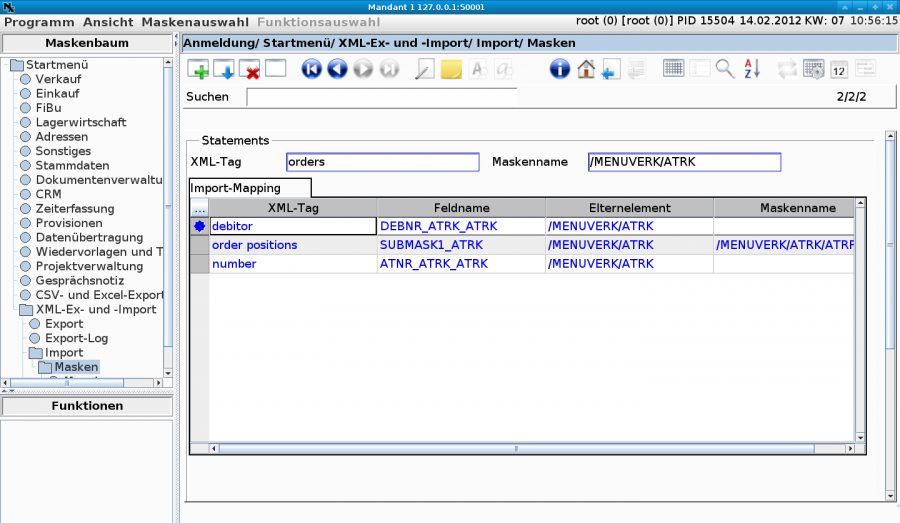900x523 pixels.
Task: Select the order positions cell
Action: click(293, 245)
